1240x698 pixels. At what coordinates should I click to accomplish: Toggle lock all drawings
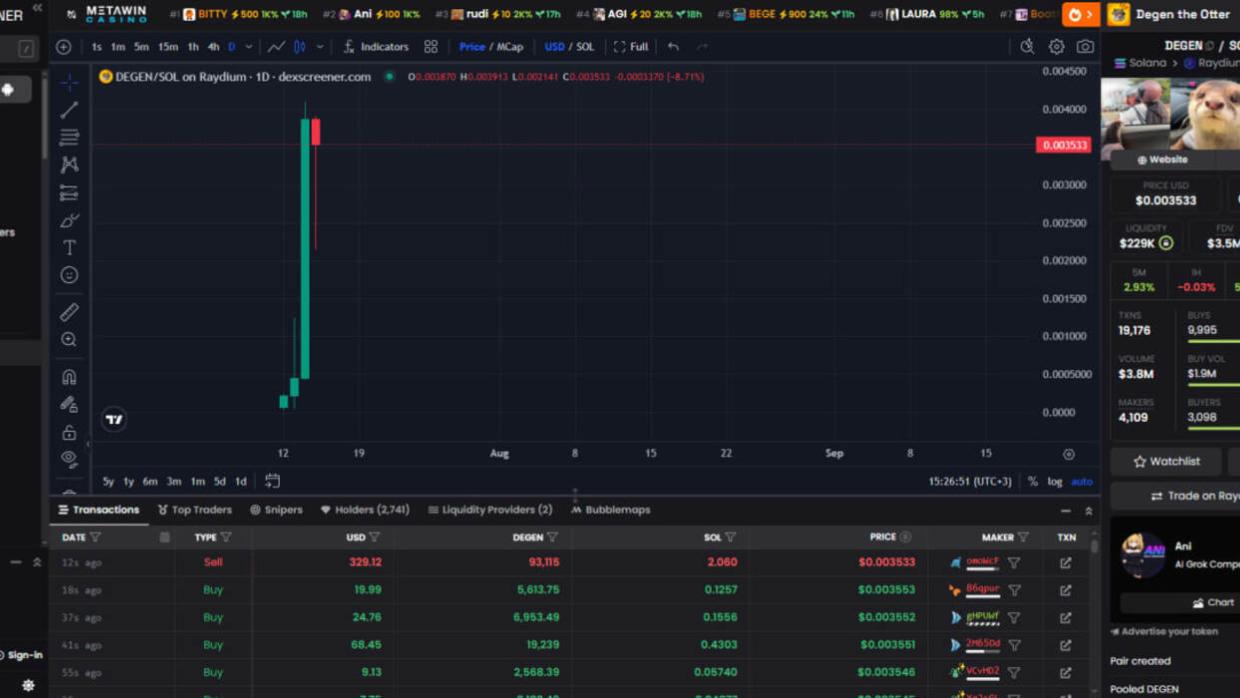pos(69,433)
